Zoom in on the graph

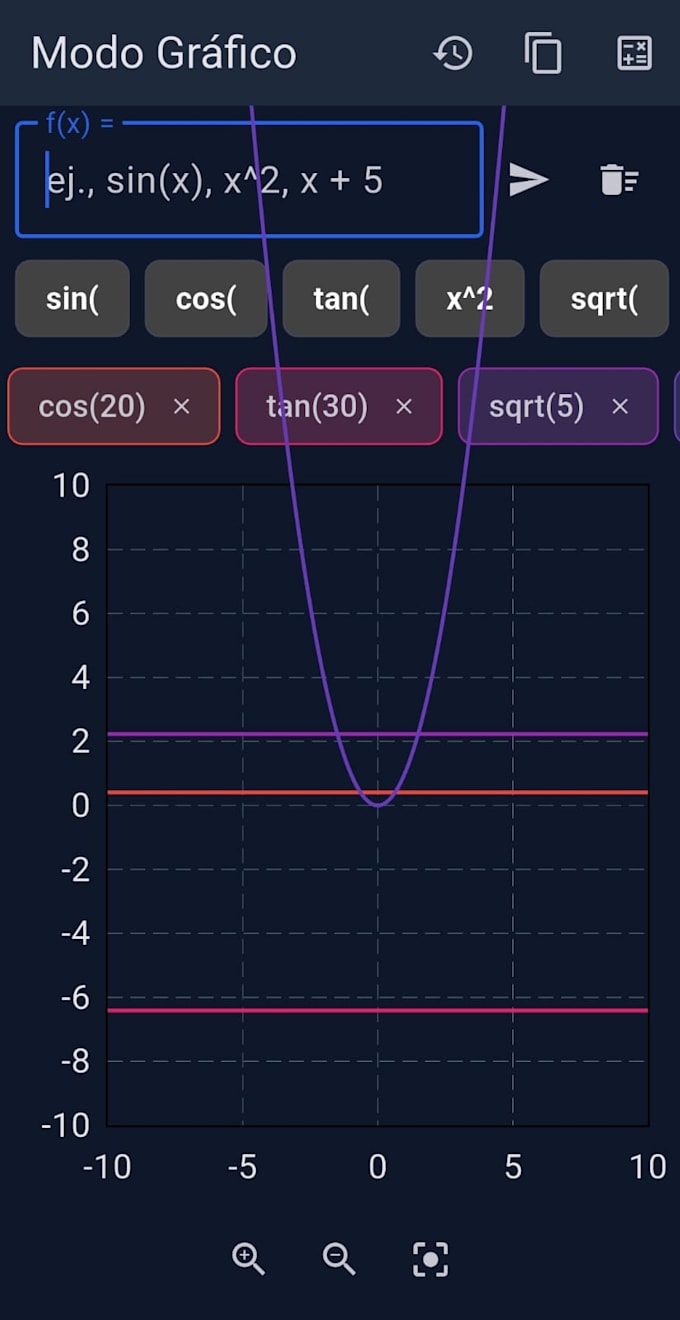click(248, 1259)
